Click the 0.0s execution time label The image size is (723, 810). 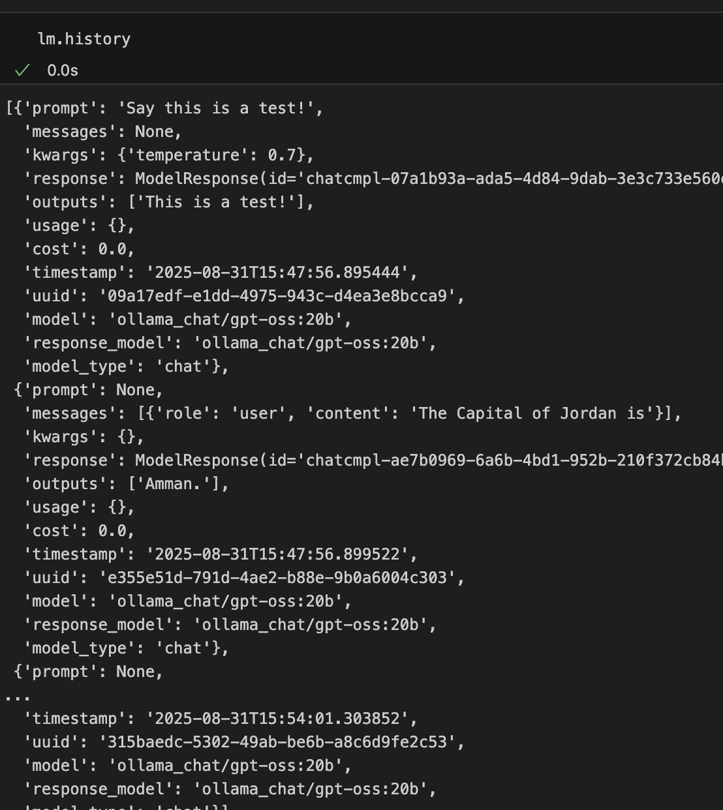[62, 70]
